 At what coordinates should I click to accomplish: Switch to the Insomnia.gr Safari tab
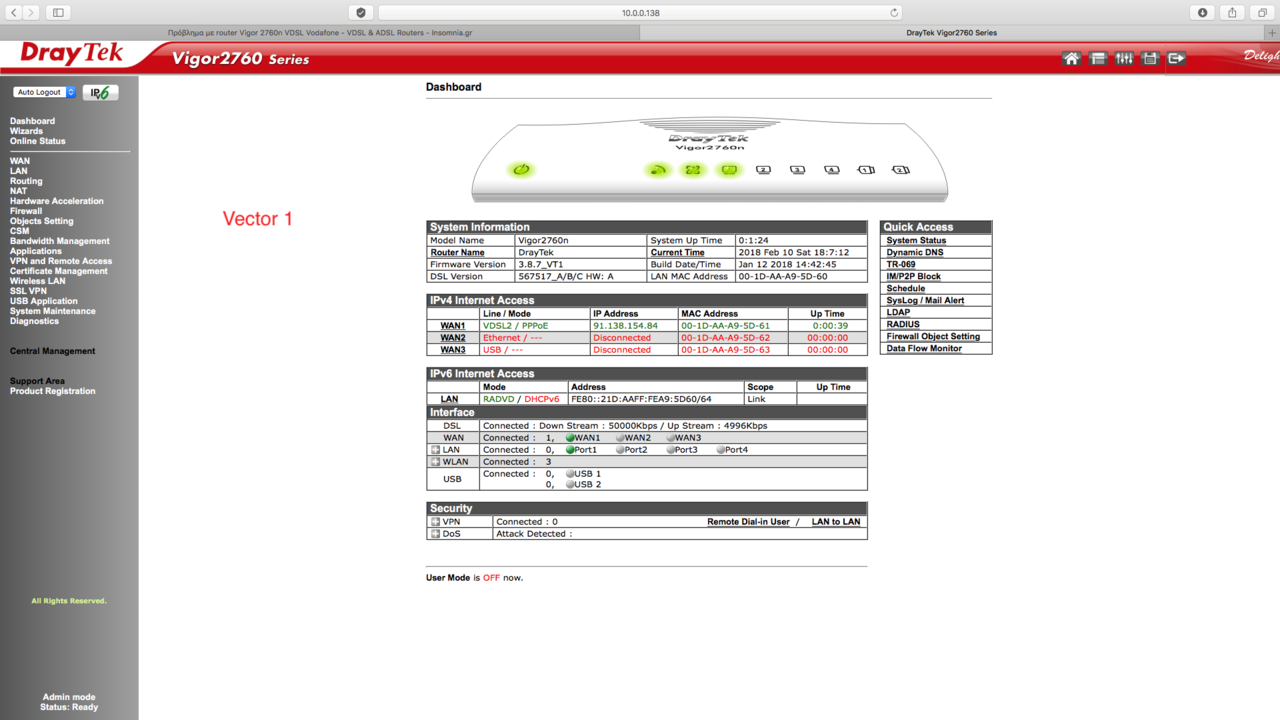[319, 33]
